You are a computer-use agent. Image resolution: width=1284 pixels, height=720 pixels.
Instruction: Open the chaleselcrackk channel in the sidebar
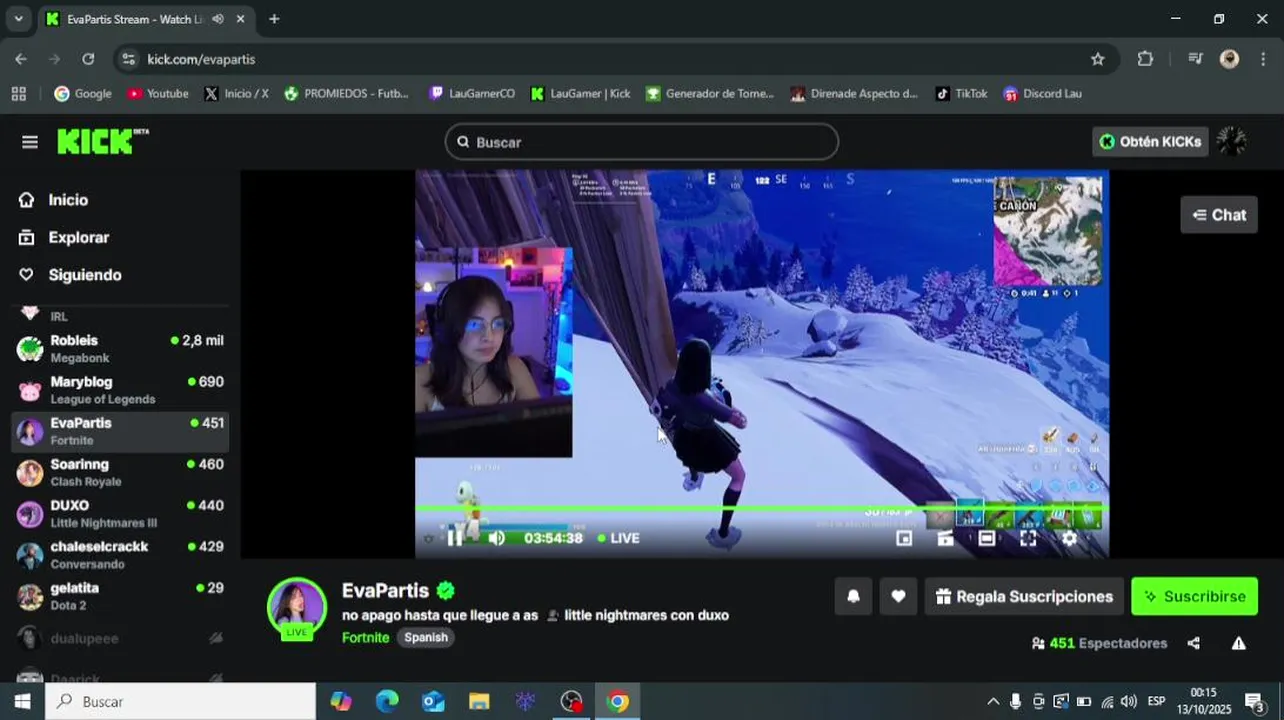point(120,555)
